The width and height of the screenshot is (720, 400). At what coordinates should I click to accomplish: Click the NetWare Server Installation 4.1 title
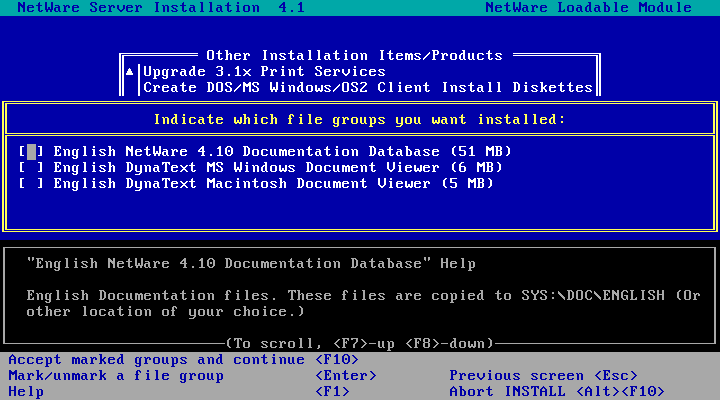161,7
